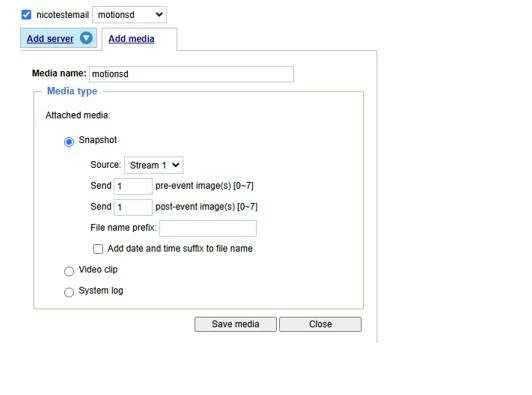Select the Snapshot radio button
Image resolution: width=532 pixels, height=395 pixels.
coord(69,142)
